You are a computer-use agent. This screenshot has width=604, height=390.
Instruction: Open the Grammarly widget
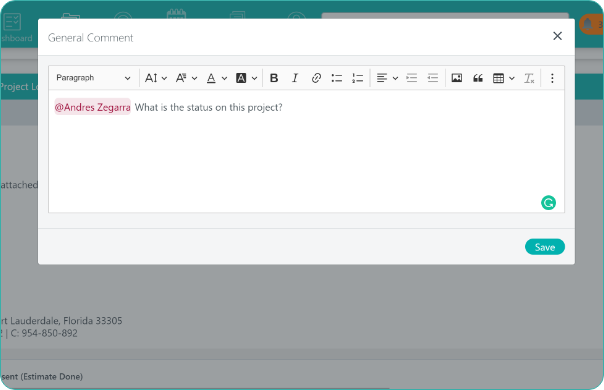click(x=548, y=203)
